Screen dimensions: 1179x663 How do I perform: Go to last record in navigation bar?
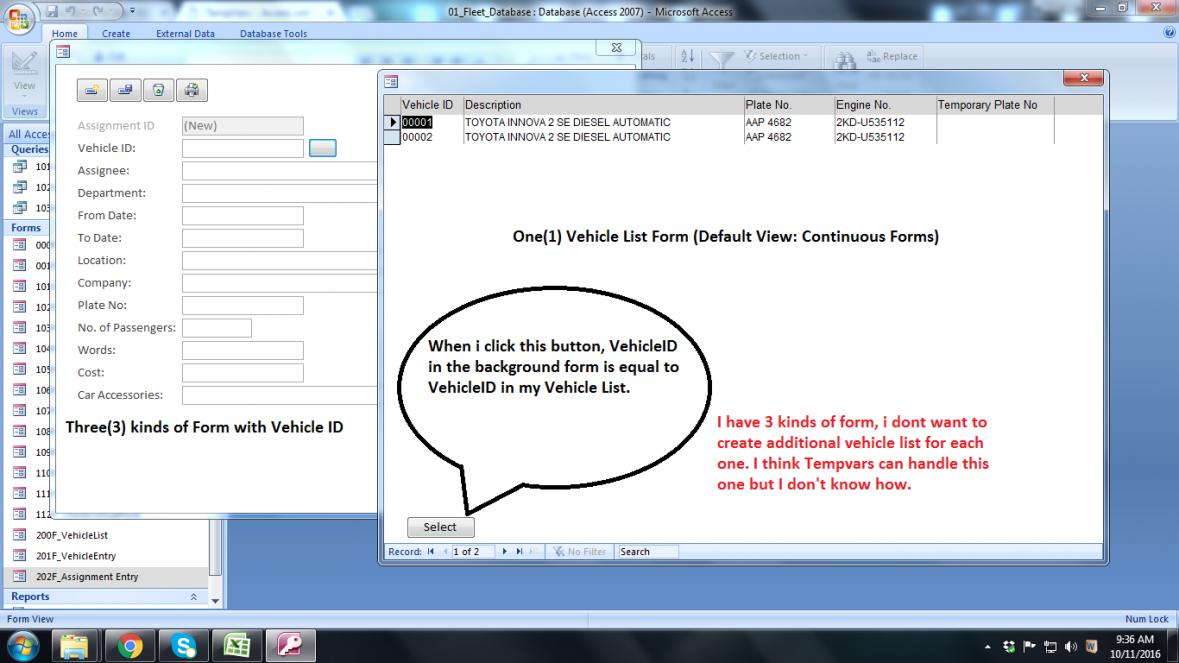[x=519, y=552]
